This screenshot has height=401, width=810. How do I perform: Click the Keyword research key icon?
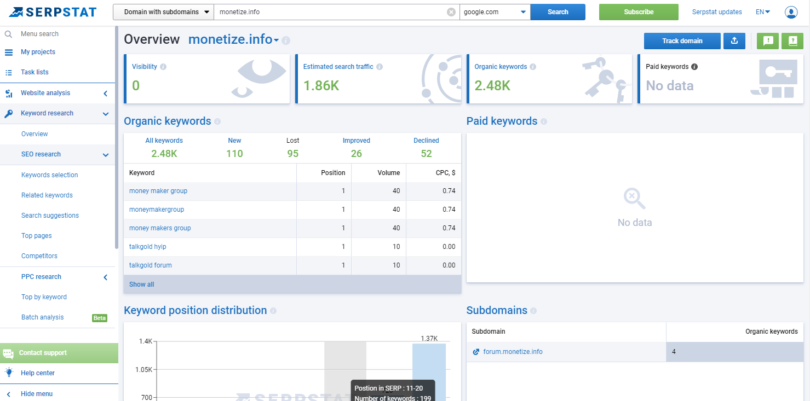pos(8,114)
